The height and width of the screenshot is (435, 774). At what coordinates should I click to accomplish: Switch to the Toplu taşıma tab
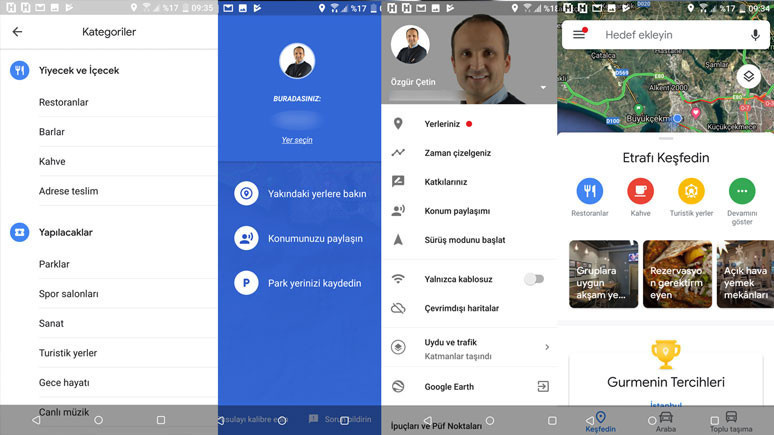731,422
